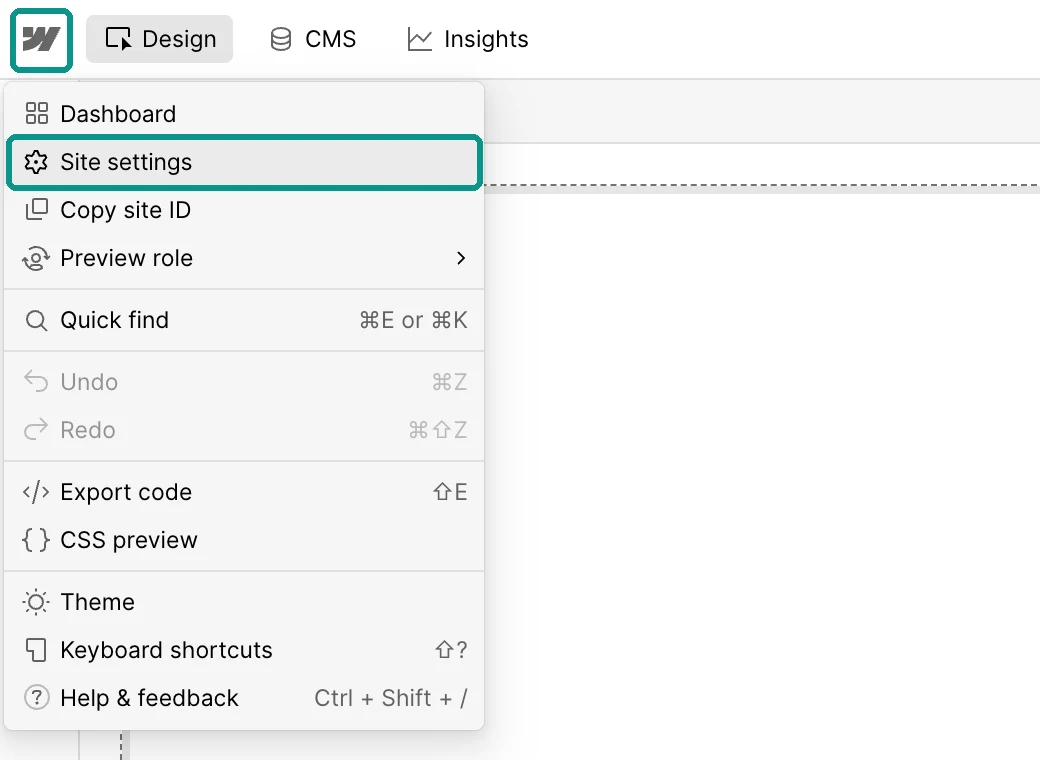Open the Insights tab
This screenshot has height=760, width=1040.
[x=467, y=39]
